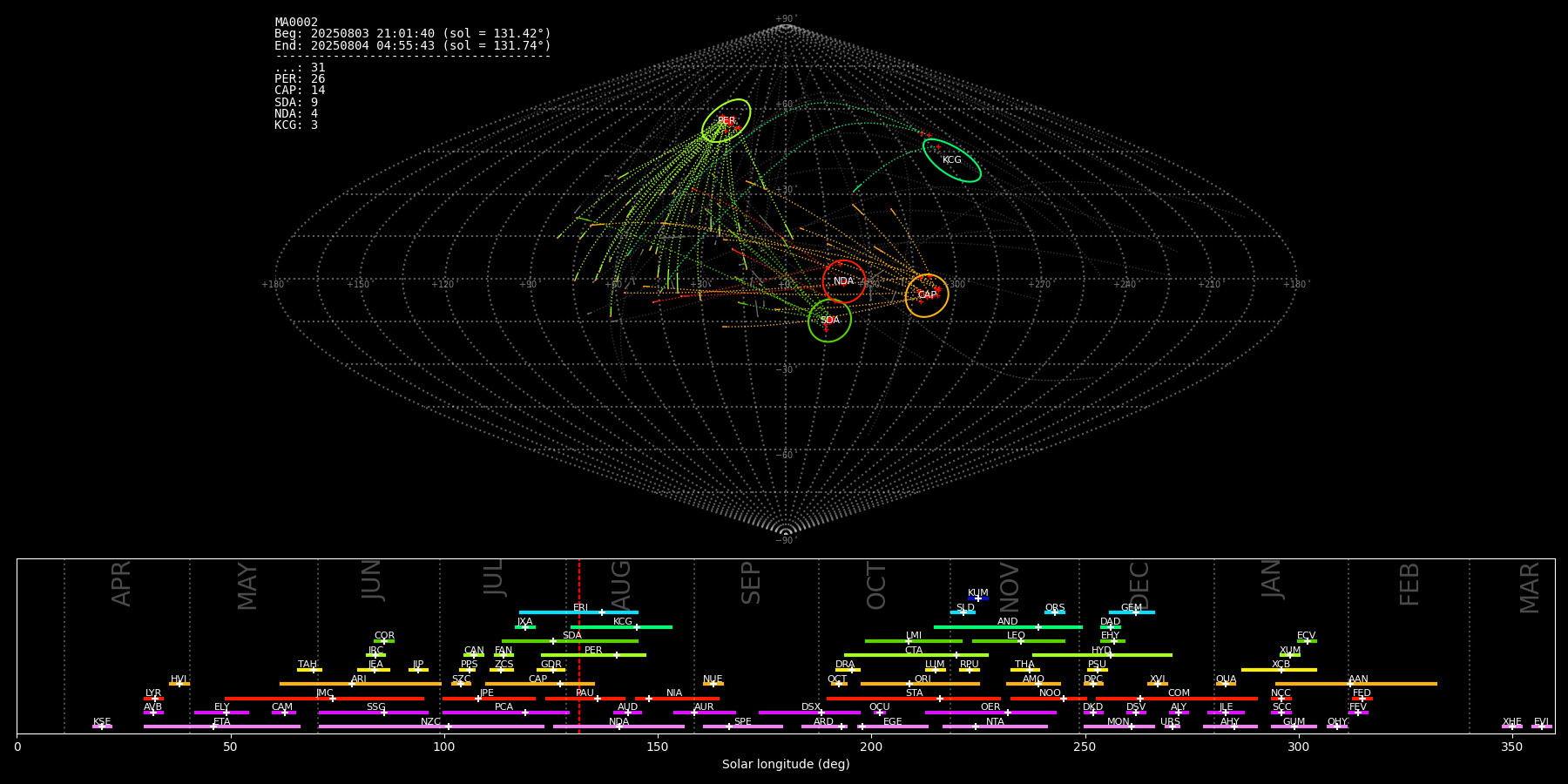1568x784 pixels.
Task: Click the orange ORI timeline bar
Action: [x=920, y=684]
